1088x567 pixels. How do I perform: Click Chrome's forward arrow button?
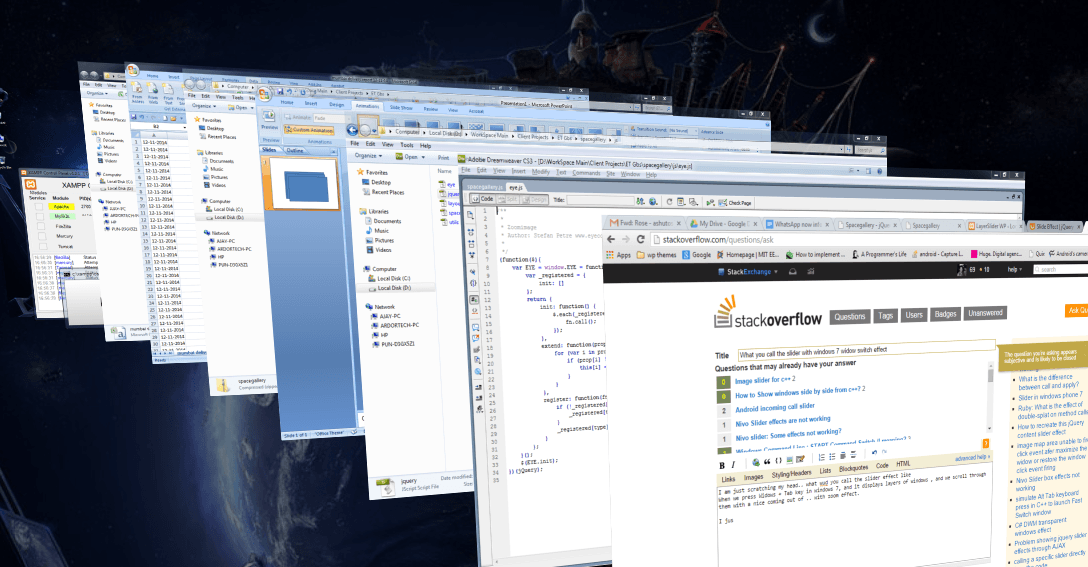(x=626, y=239)
